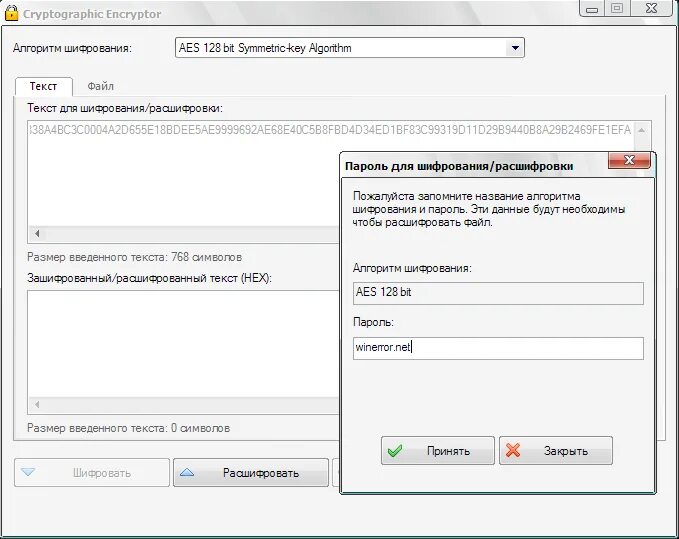Click left scroll arrow of HEX output area

(x=37, y=405)
